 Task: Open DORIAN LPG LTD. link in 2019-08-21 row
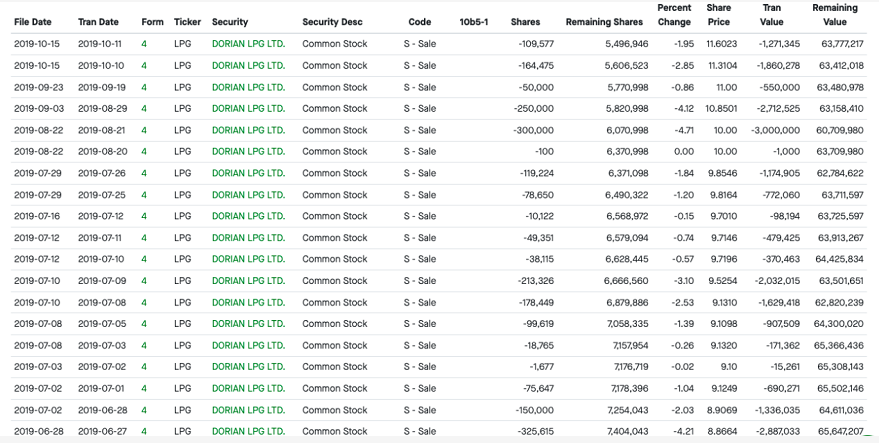[x=248, y=130]
